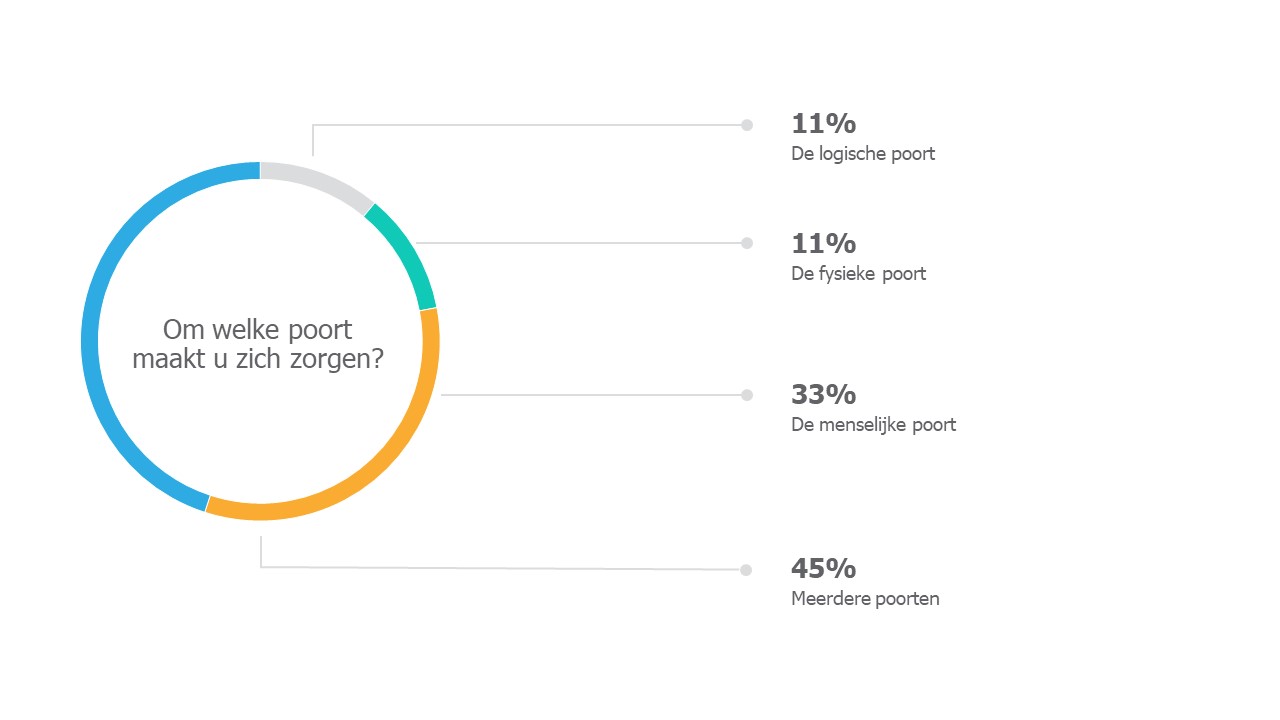This screenshot has height=720, width=1280.
Task: Click the dot endpoint beside 'De logische poort'
Action: (x=746, y=125)
